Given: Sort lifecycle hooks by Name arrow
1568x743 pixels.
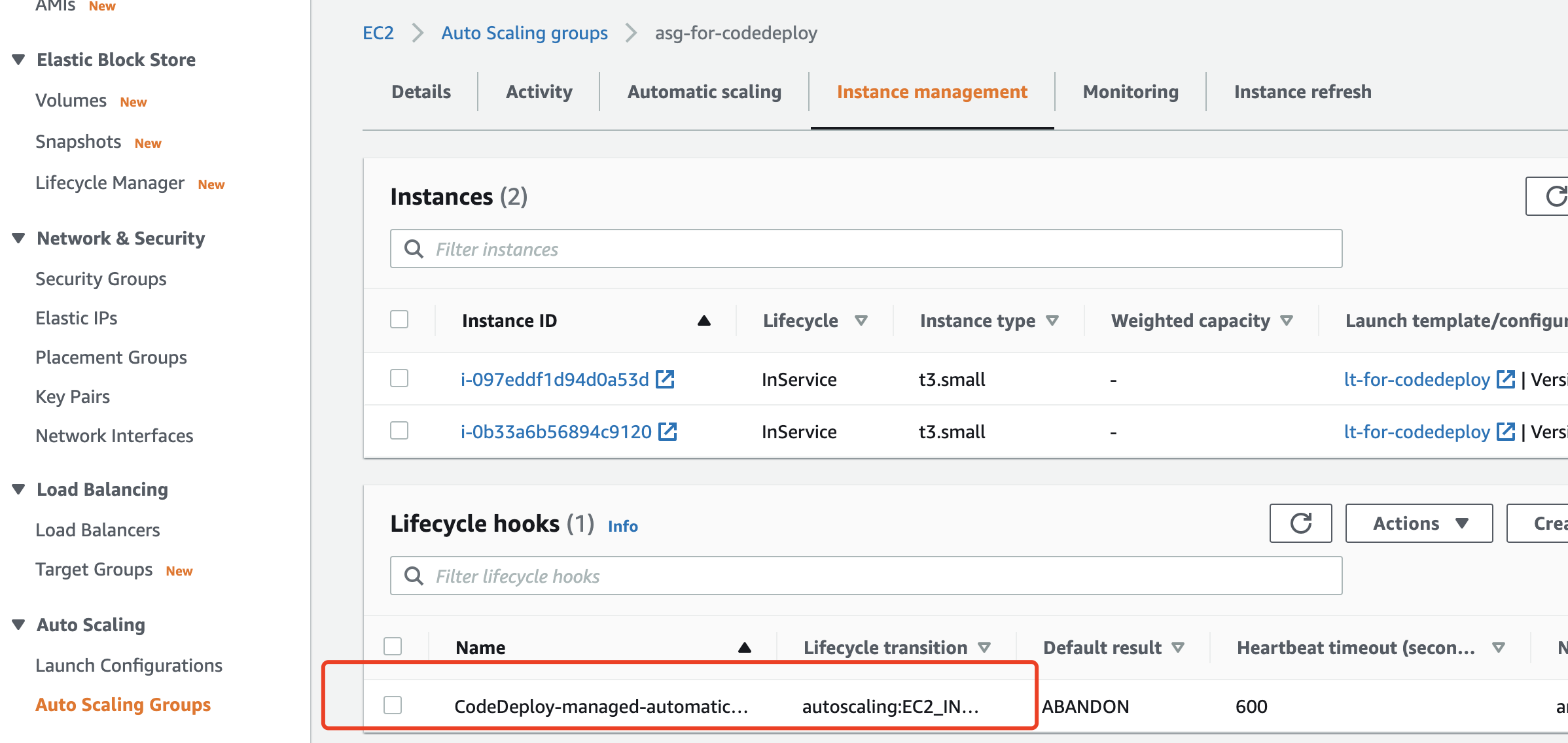Looking at the screenshot, I should [745, 648].
